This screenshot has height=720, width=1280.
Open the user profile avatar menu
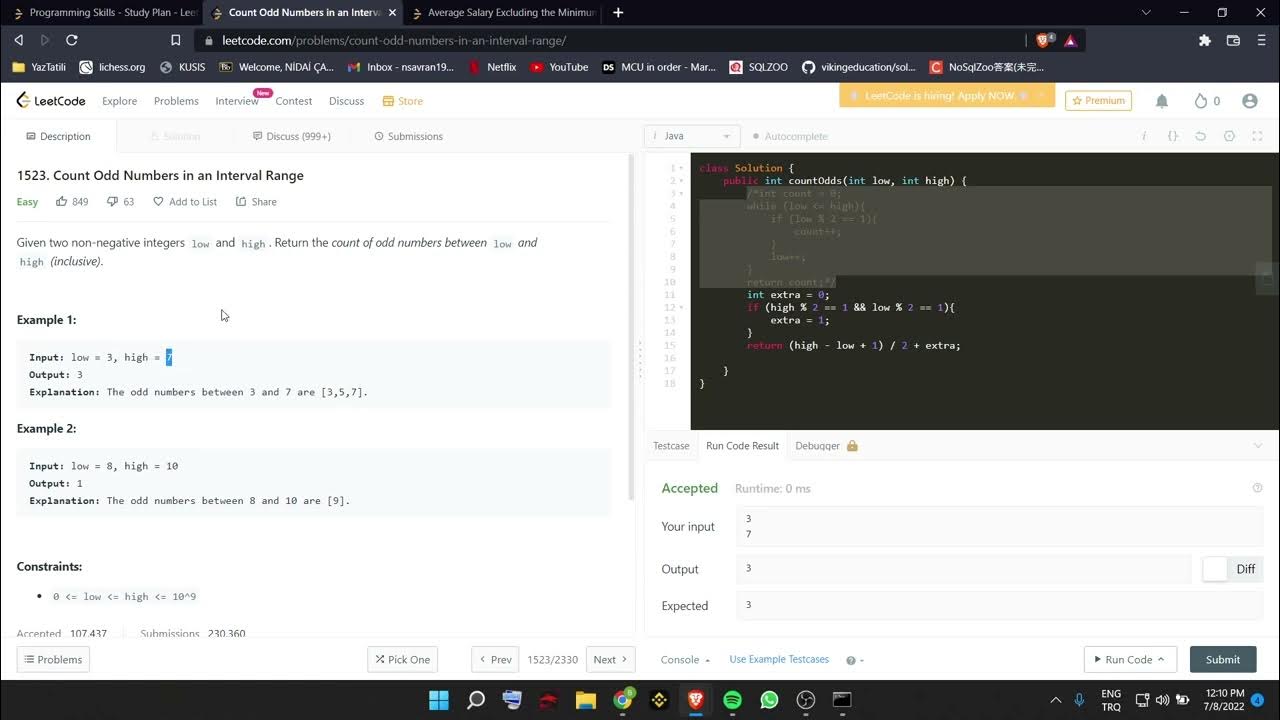pos(1249,101)
